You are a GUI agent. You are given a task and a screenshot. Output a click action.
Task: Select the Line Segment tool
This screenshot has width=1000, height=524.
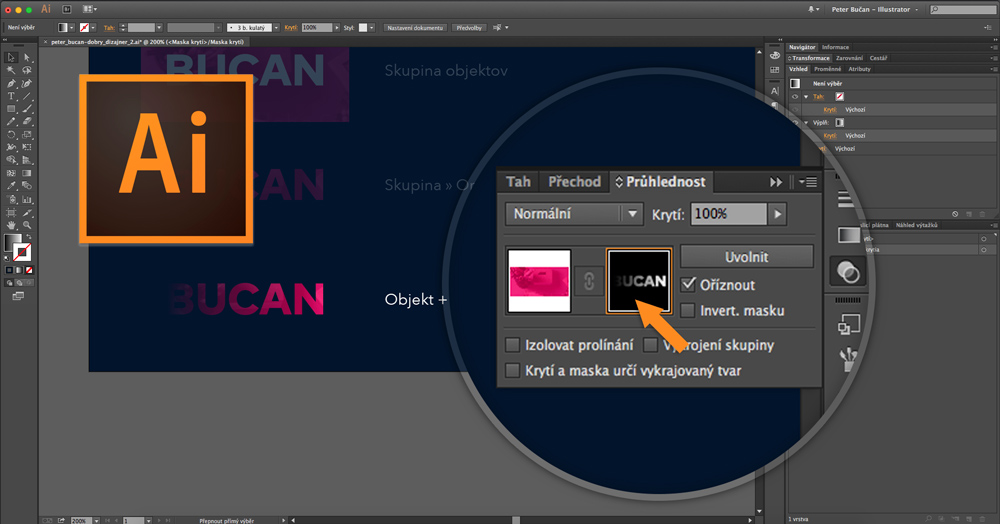pyautogui.click(x=27, y=96)
